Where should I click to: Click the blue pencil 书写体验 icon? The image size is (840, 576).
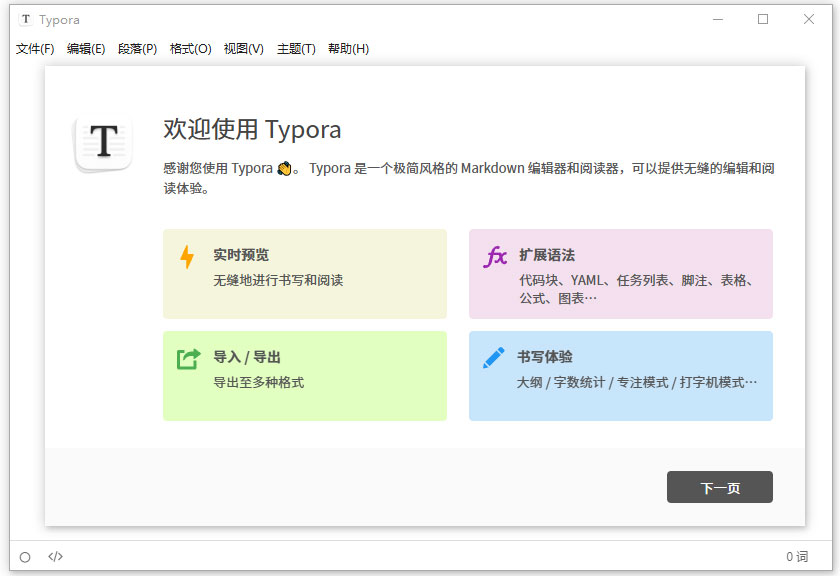493,359
